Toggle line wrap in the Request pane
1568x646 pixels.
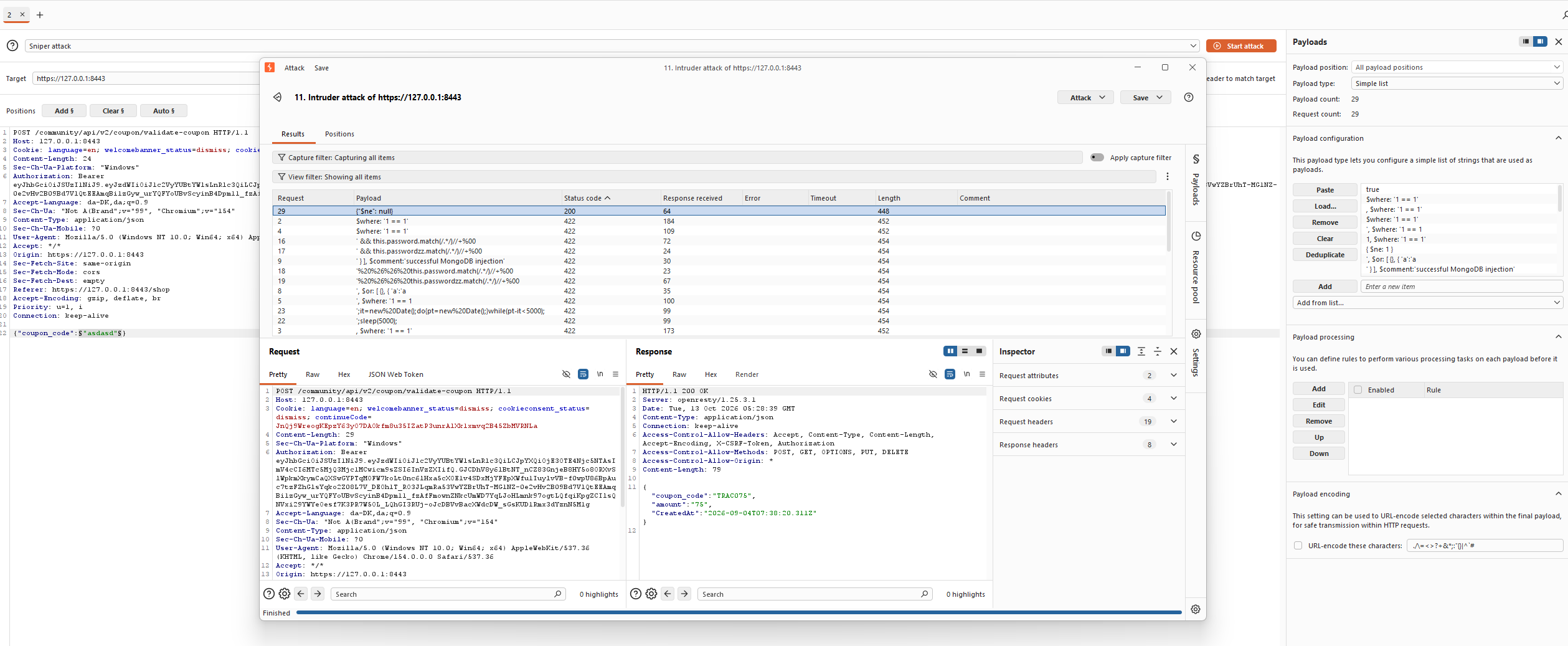[583, 374]
